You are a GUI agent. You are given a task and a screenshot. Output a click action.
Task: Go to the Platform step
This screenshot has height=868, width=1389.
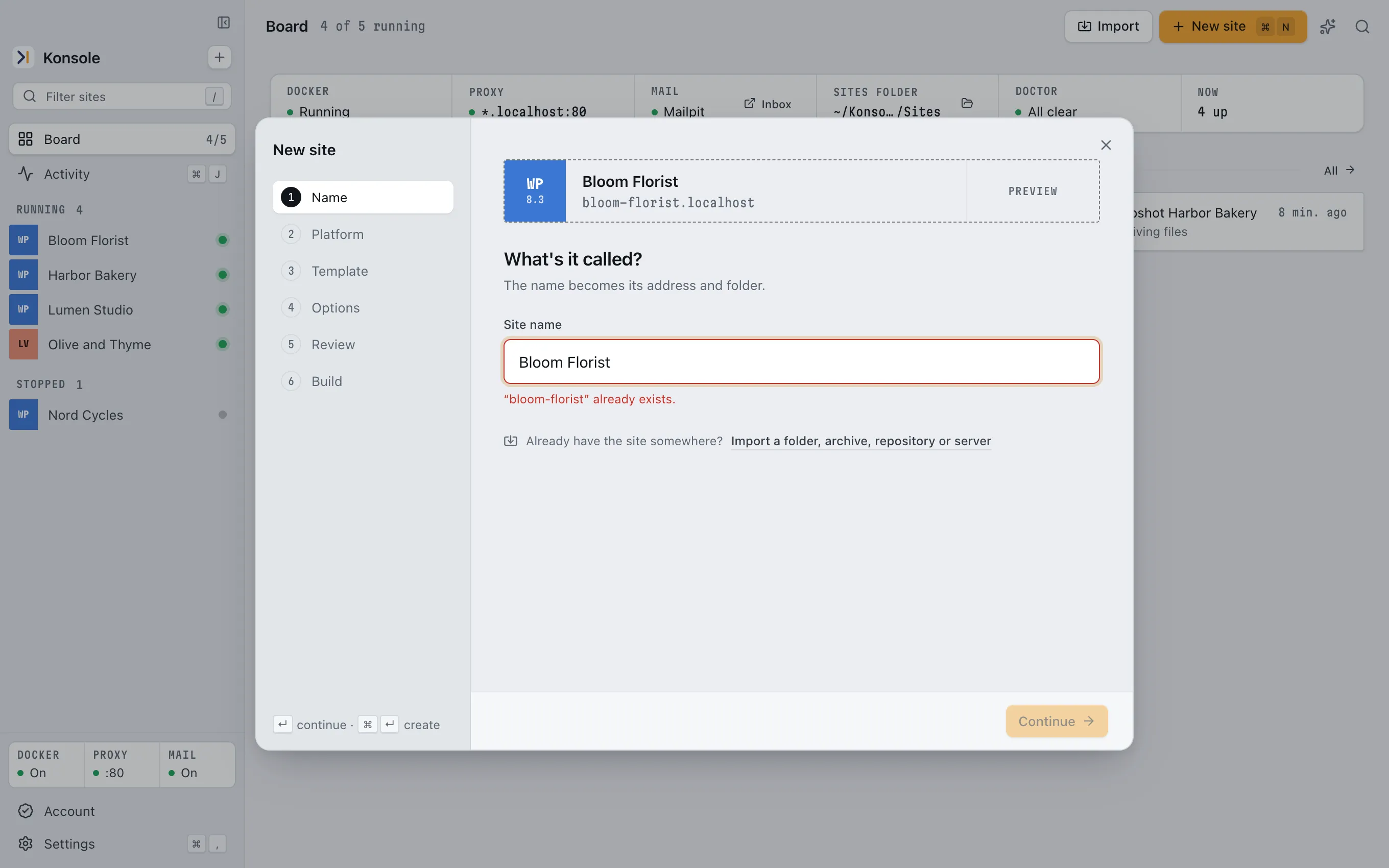pos(363,234)
